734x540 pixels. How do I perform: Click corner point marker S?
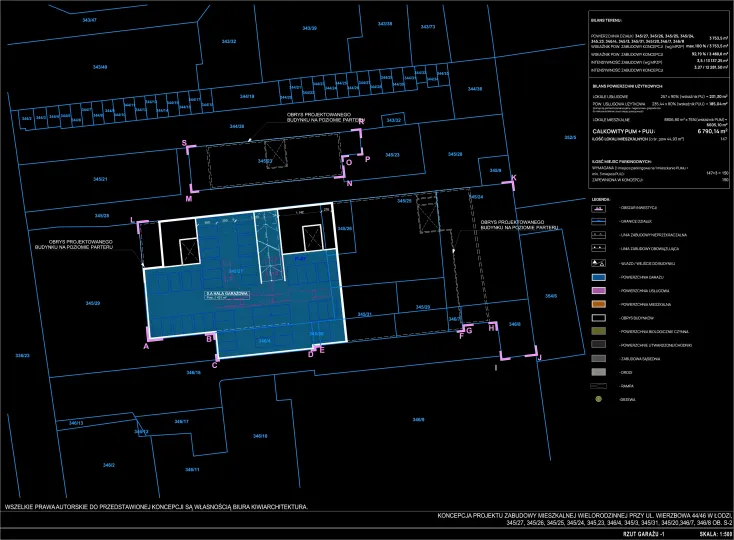tap(184, 144)
